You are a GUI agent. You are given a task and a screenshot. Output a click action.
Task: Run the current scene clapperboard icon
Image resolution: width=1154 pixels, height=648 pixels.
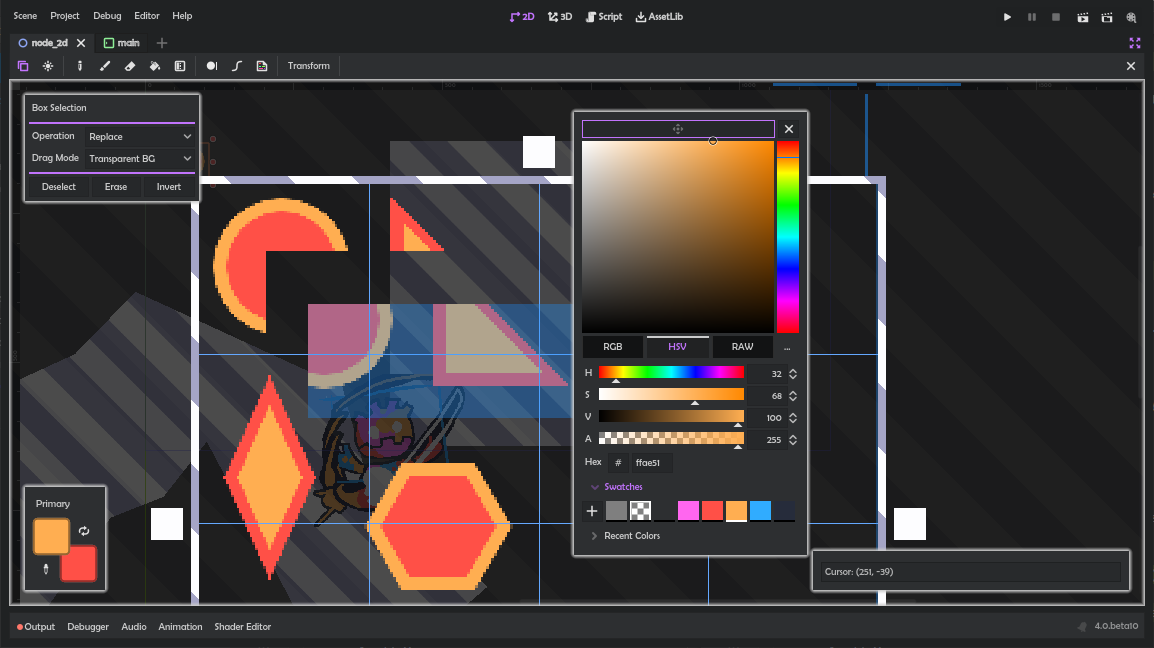[x=1083, y=17]
